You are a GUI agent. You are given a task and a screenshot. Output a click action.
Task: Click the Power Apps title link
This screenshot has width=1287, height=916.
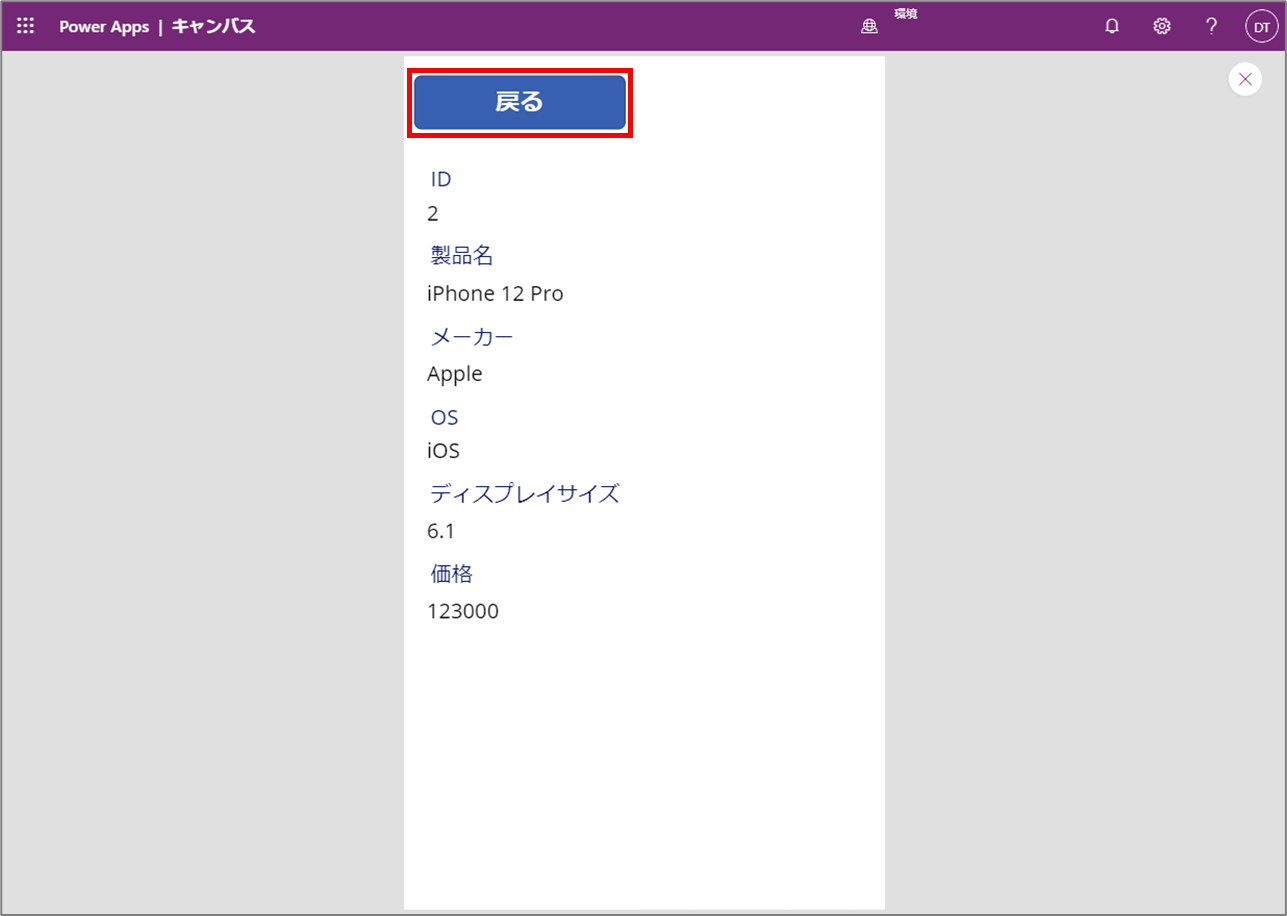pyautogui.click(x=104, y=27)
